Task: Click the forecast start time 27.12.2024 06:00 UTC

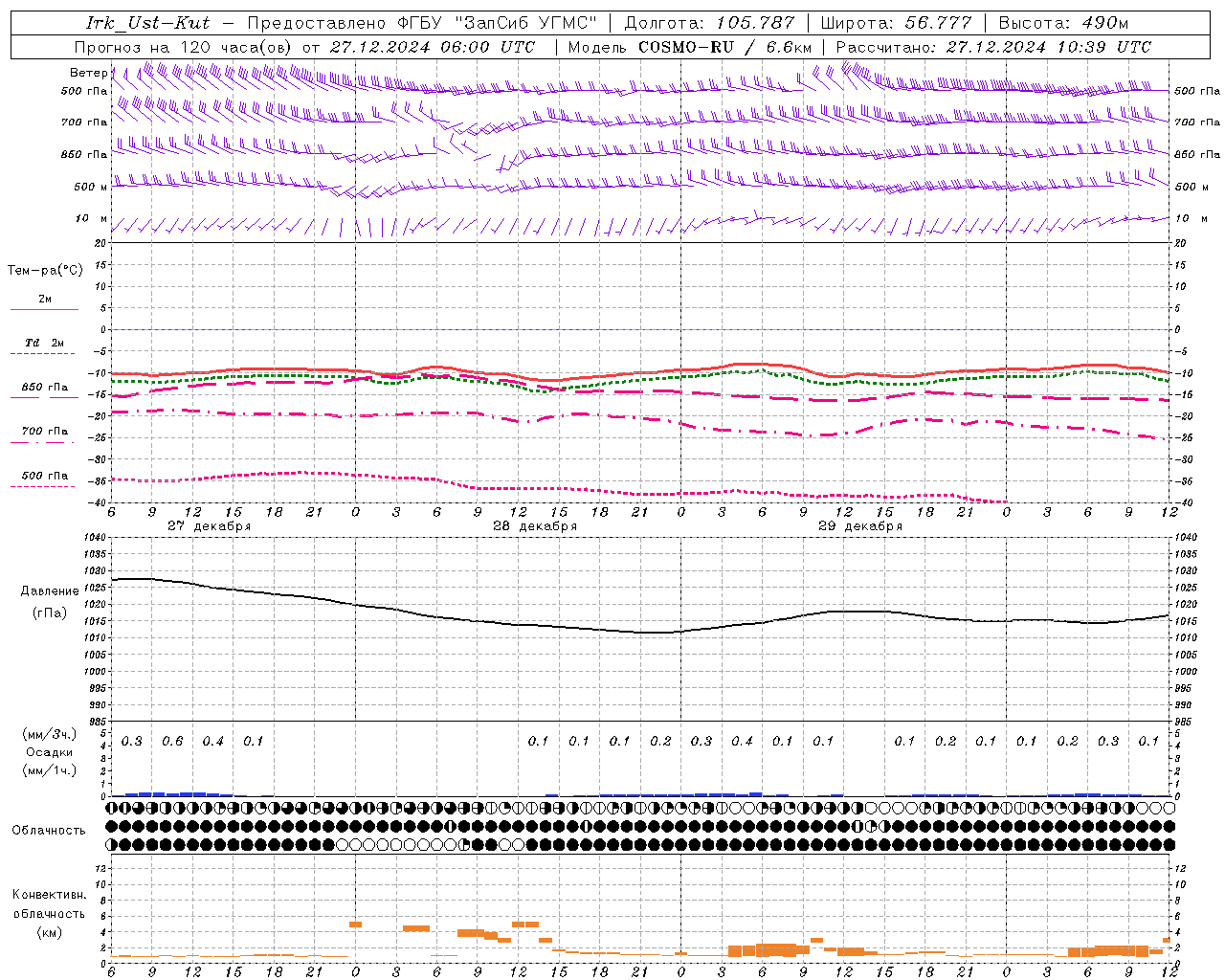Action: (433, 47)
